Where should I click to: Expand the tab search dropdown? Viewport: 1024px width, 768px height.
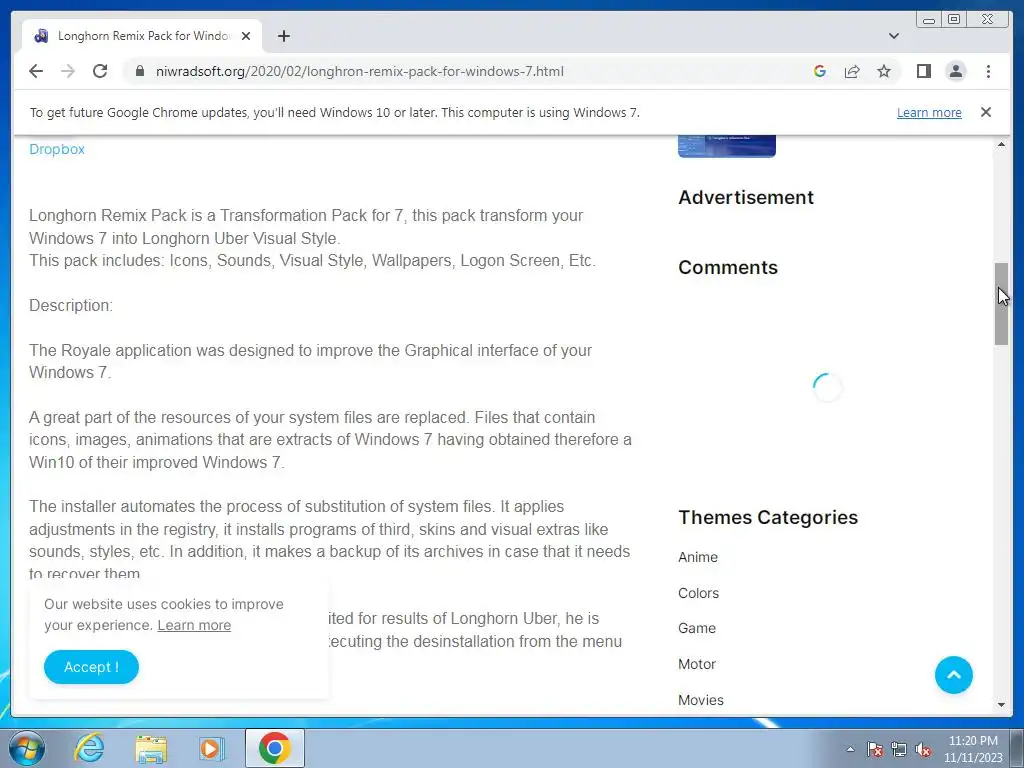[x=894, y=36]
